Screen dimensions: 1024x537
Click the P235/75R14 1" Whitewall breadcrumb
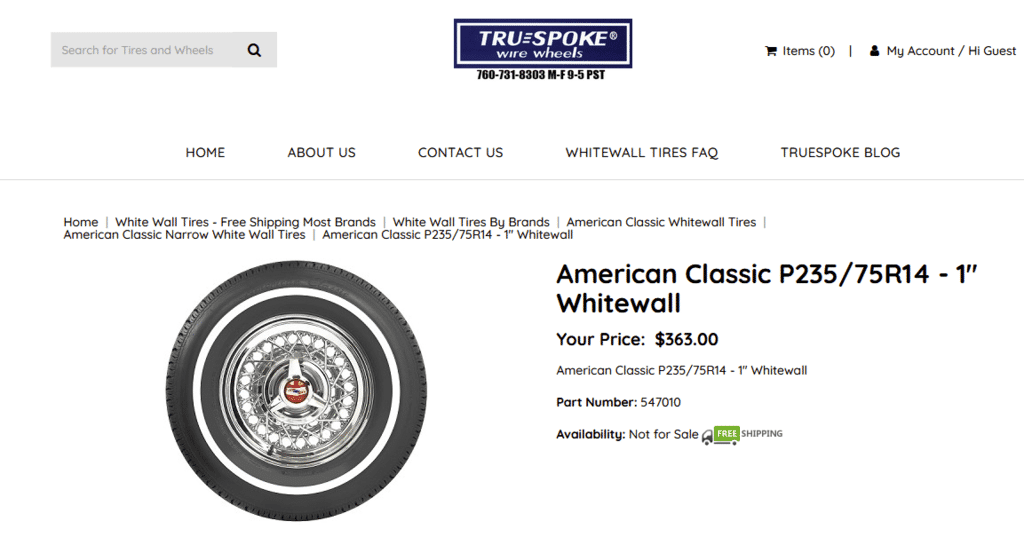coord(447,235)
